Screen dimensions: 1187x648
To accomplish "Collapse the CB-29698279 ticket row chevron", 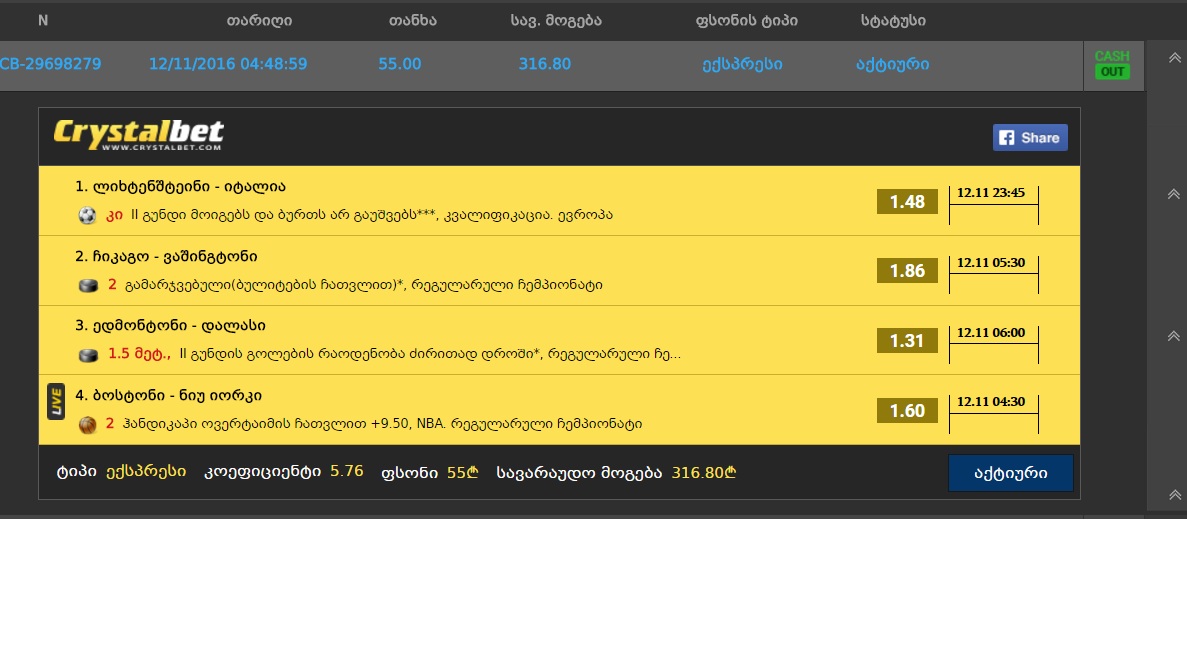I will click(1174, 58).
